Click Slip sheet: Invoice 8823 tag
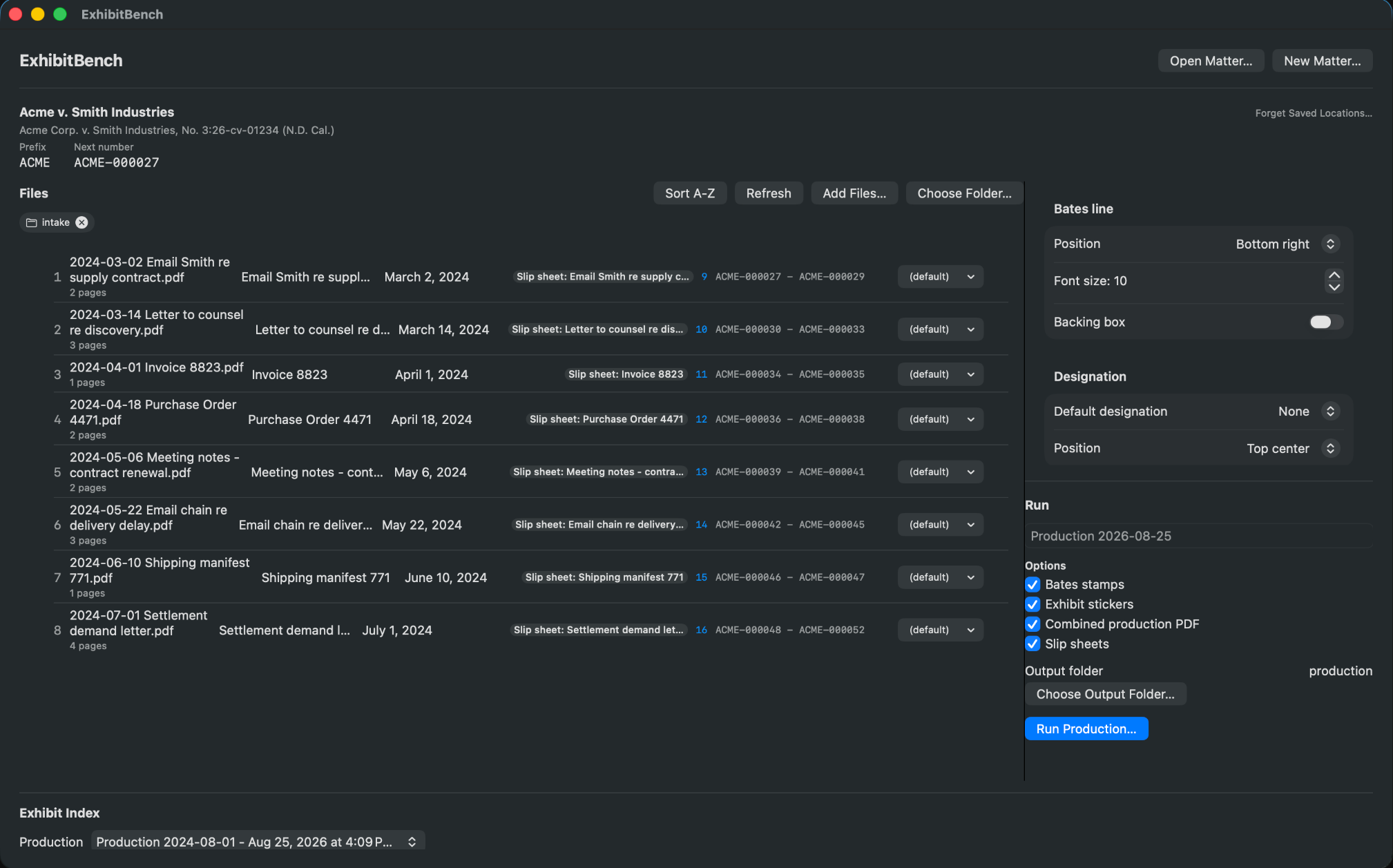The width and height of the screenshot is (1393, 868). [x=626, y=374]
